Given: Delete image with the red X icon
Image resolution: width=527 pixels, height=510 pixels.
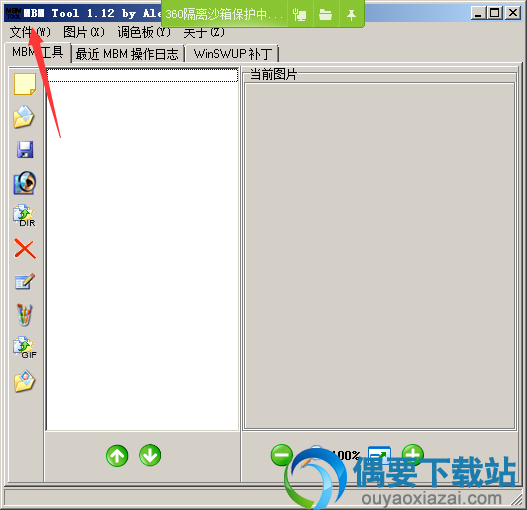Looking at the screenshot, I should [x=25, y=249].
